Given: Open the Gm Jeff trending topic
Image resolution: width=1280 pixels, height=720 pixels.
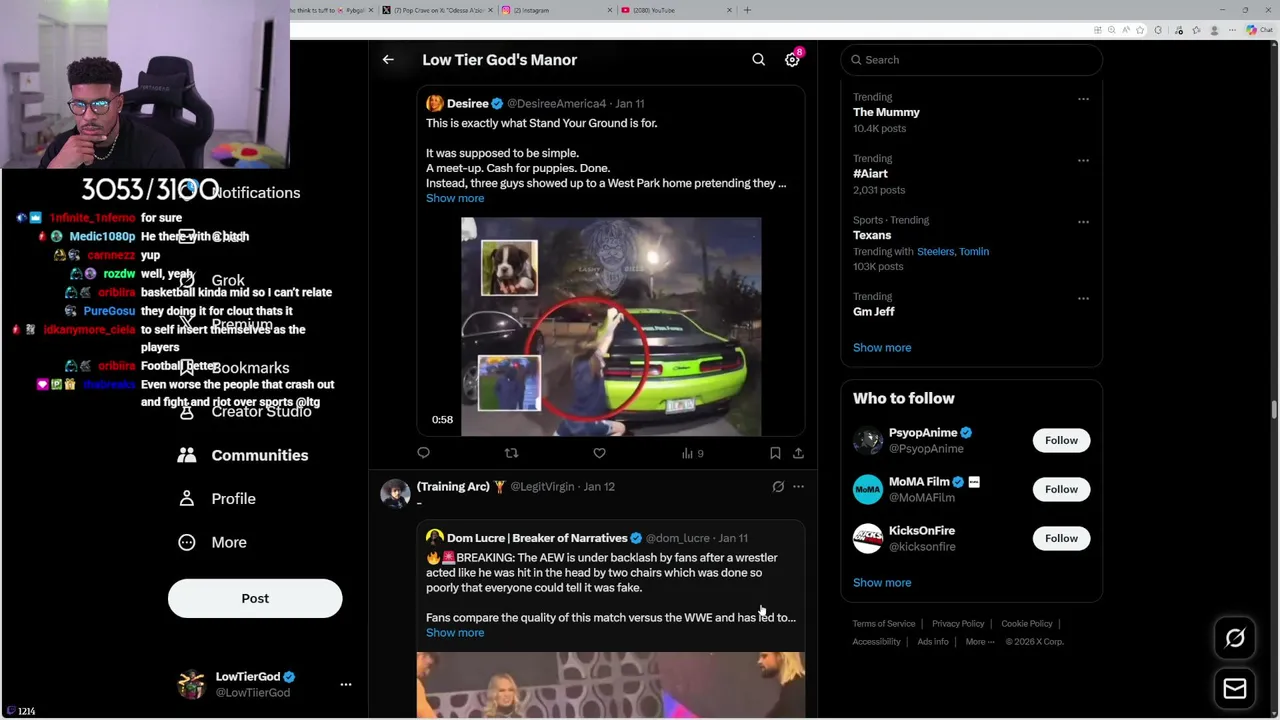Looking at the screenshot, I should coord(873,312).
